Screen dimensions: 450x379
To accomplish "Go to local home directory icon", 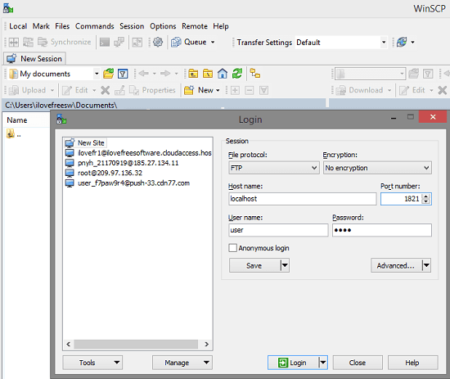I will 222,74.
